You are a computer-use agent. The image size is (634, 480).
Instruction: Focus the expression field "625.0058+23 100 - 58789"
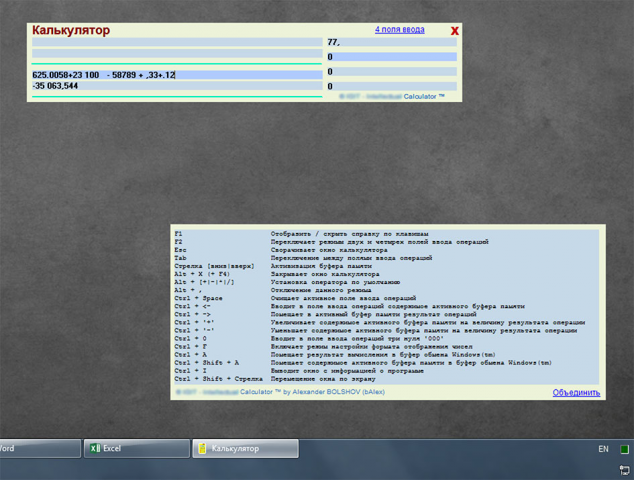177,75
